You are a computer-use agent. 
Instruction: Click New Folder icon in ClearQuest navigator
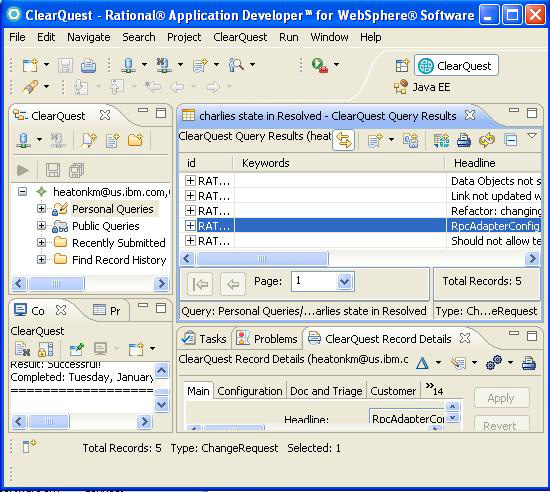click(x=135, y=140)
